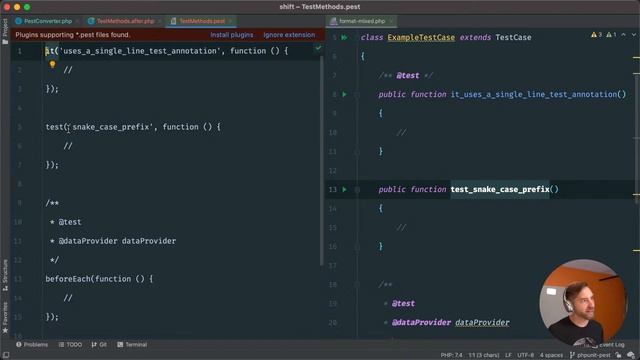Collapse the test_snake_case_prefix method fold marker
Screen dimensions: 640x360
357,190
